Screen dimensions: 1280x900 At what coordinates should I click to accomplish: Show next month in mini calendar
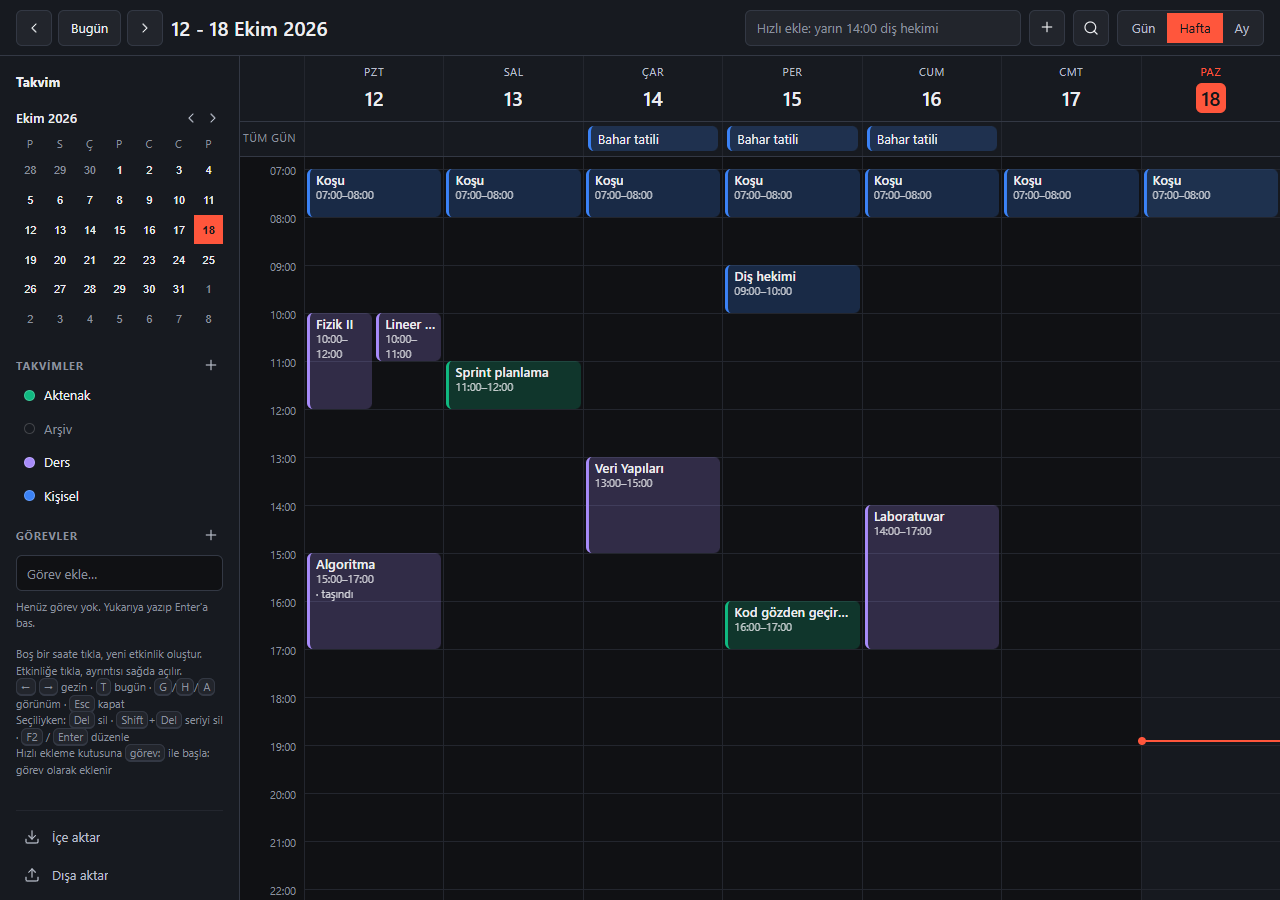[x=212, y=118]
